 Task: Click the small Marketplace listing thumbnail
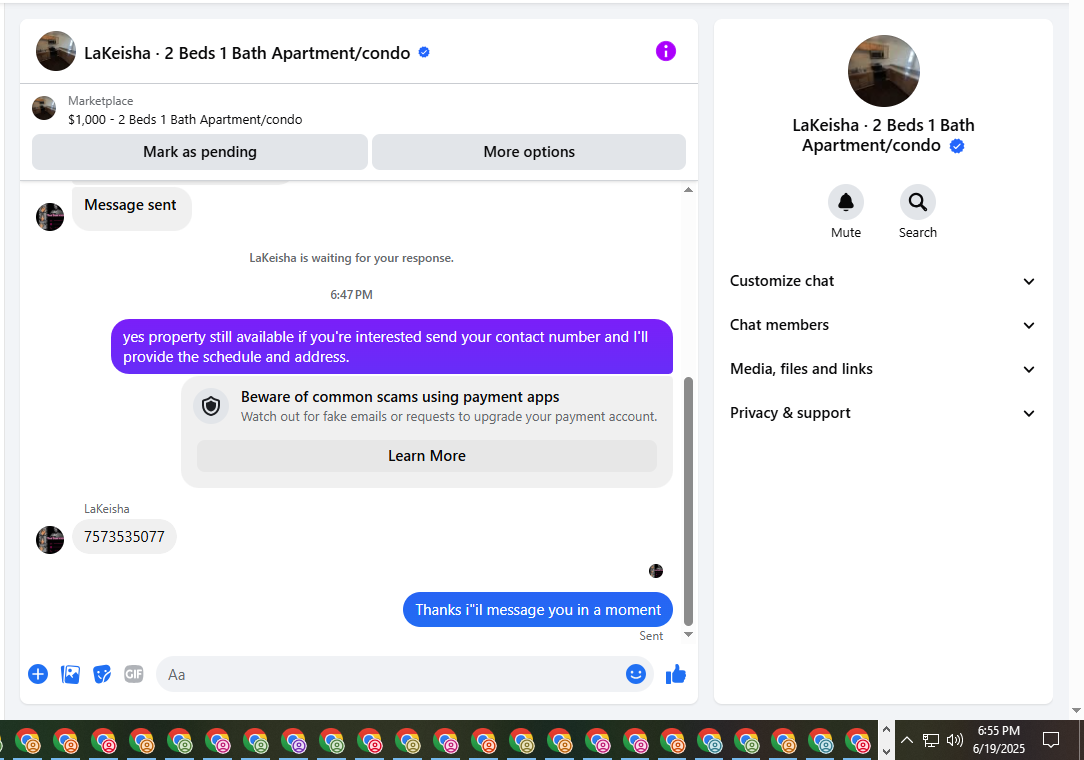click(x=44, y=108)
